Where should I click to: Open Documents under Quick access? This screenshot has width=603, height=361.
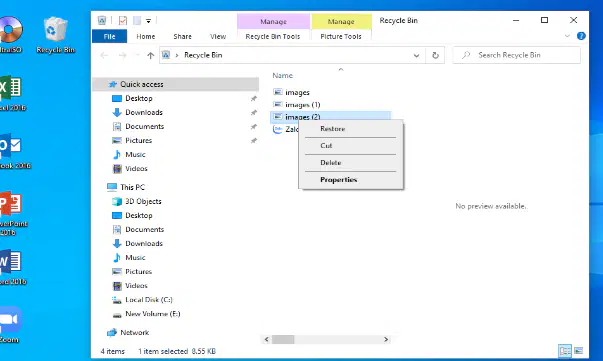click(x=144, y=126)
